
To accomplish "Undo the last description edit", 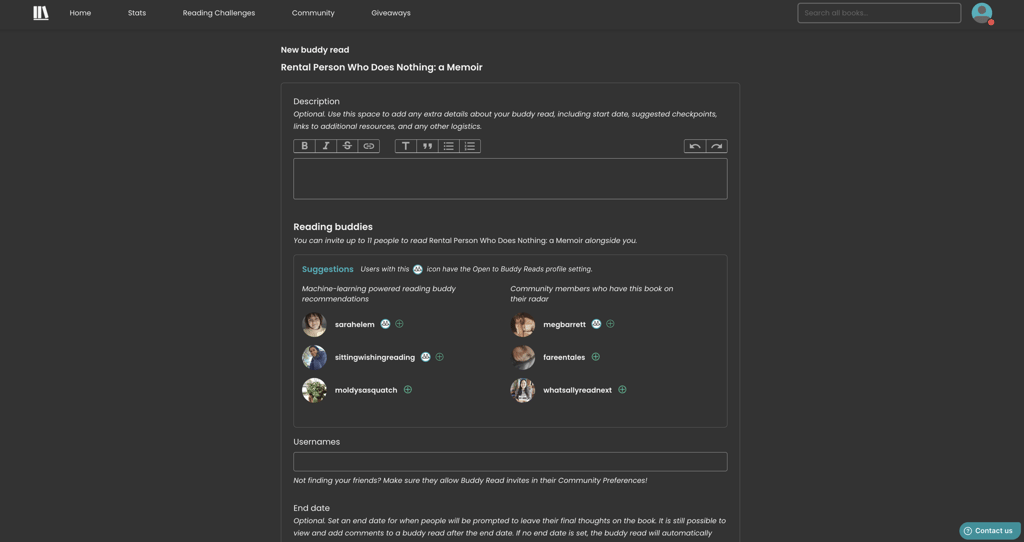I will pos(695,146).
